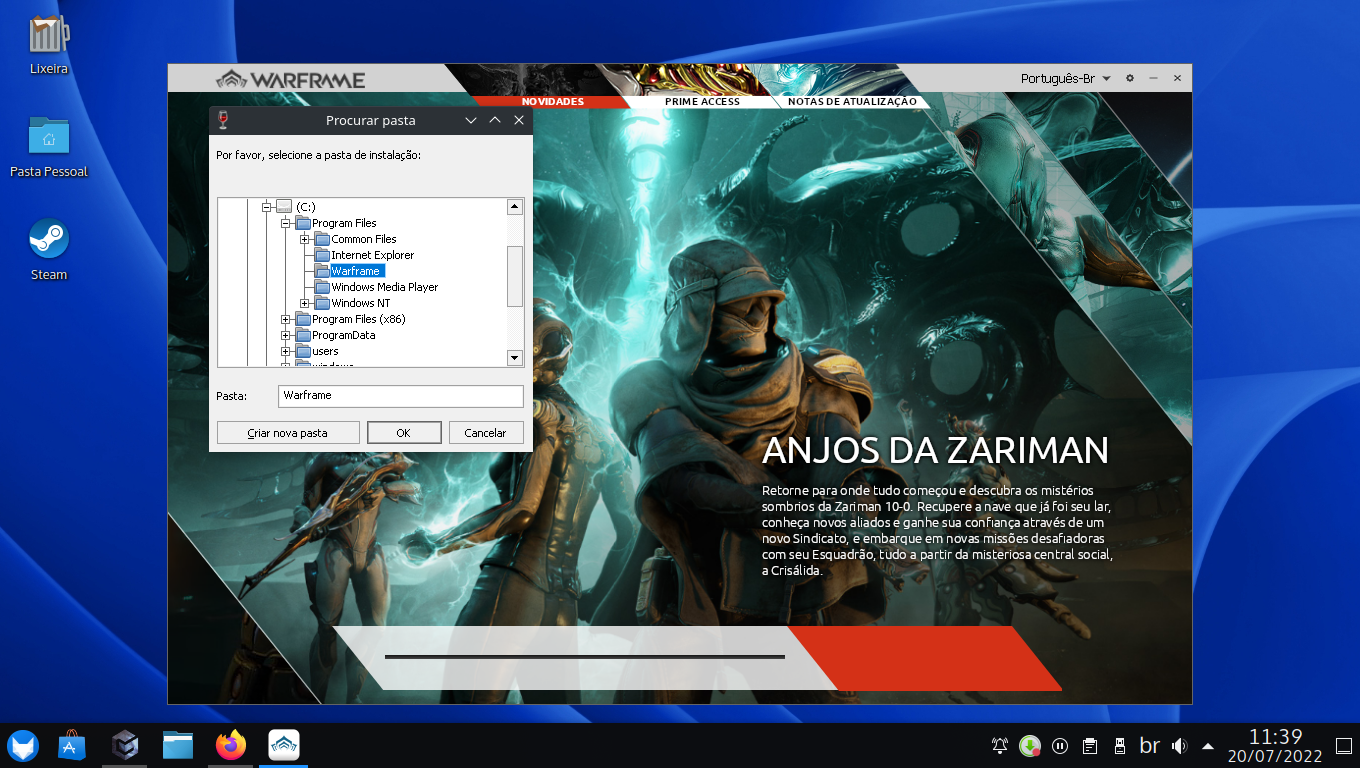
Task: Select the Program Files (x86) folder
Action: tap(359, 319)
